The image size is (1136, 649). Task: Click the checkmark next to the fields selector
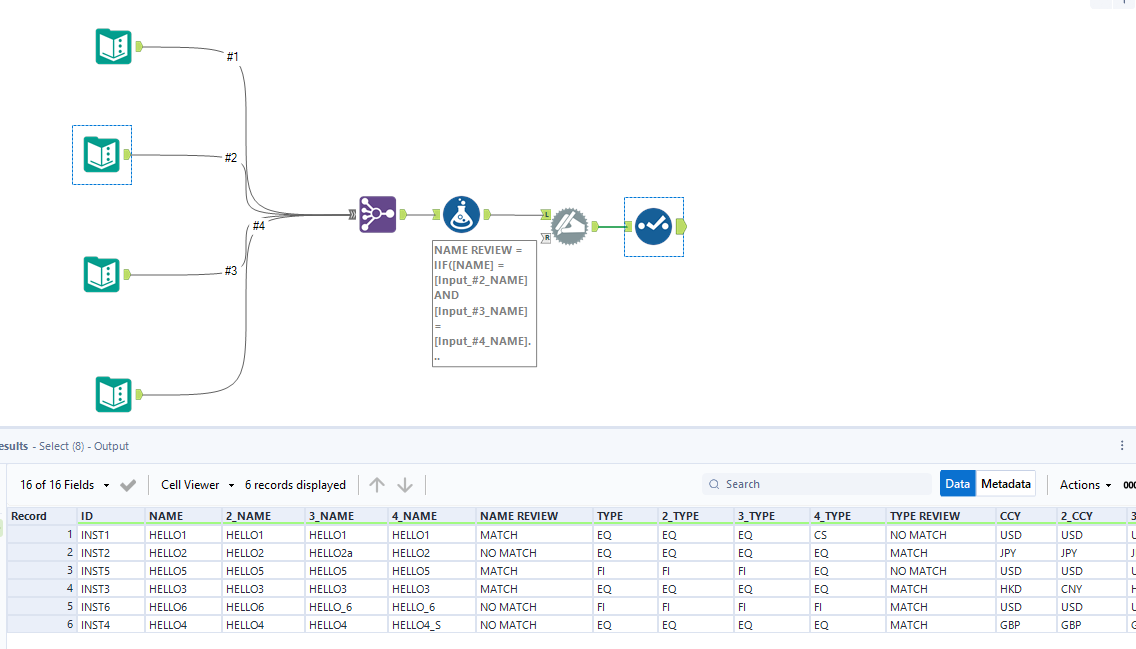point(128,484)
